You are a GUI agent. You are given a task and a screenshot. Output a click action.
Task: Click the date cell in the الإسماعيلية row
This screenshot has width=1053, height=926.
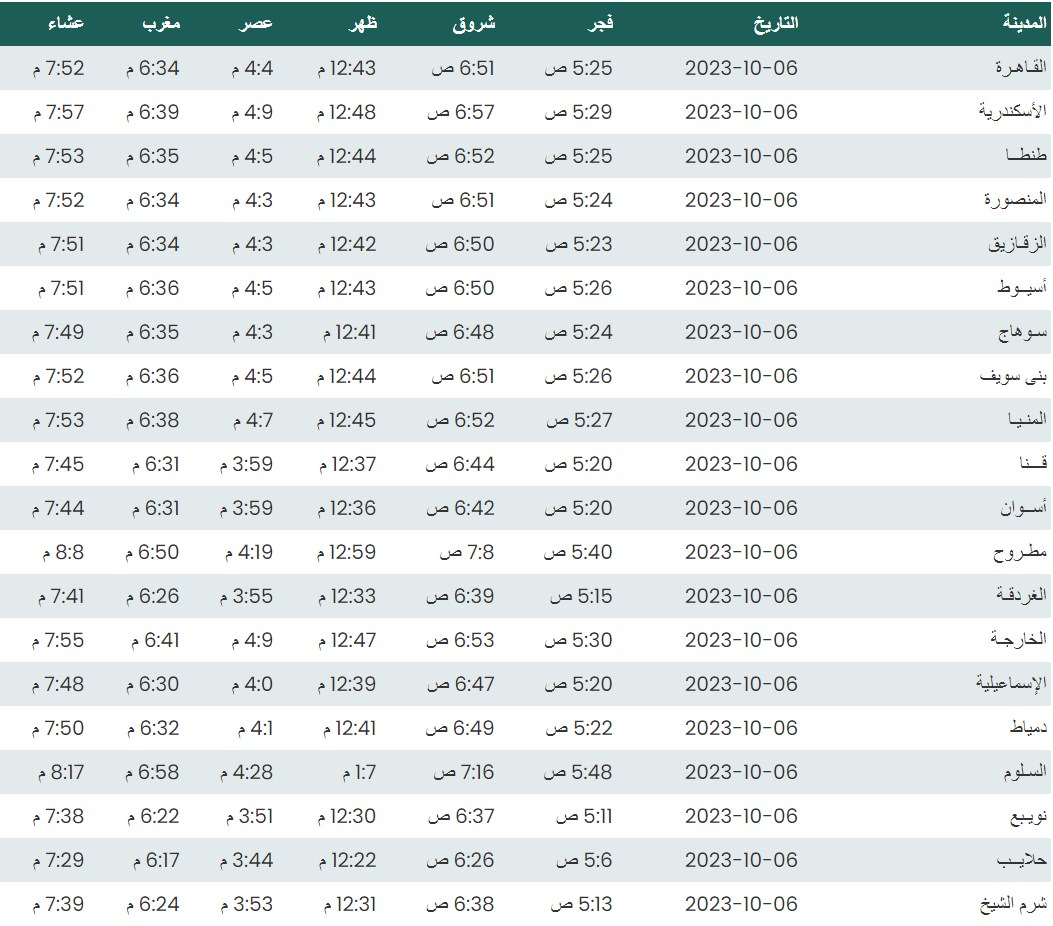click(741, 684)
